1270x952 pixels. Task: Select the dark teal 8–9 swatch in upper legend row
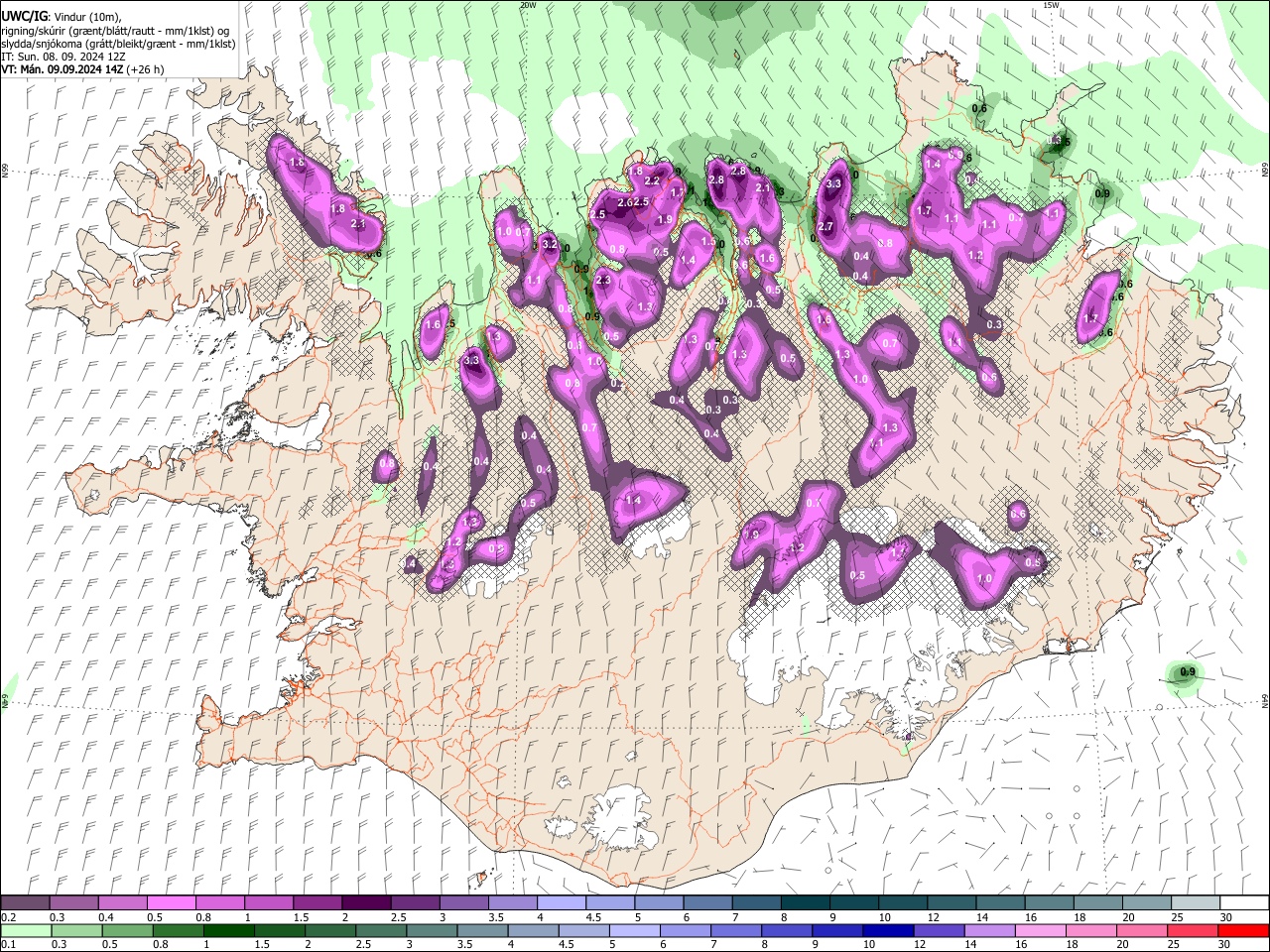click(x=805, y=902)
